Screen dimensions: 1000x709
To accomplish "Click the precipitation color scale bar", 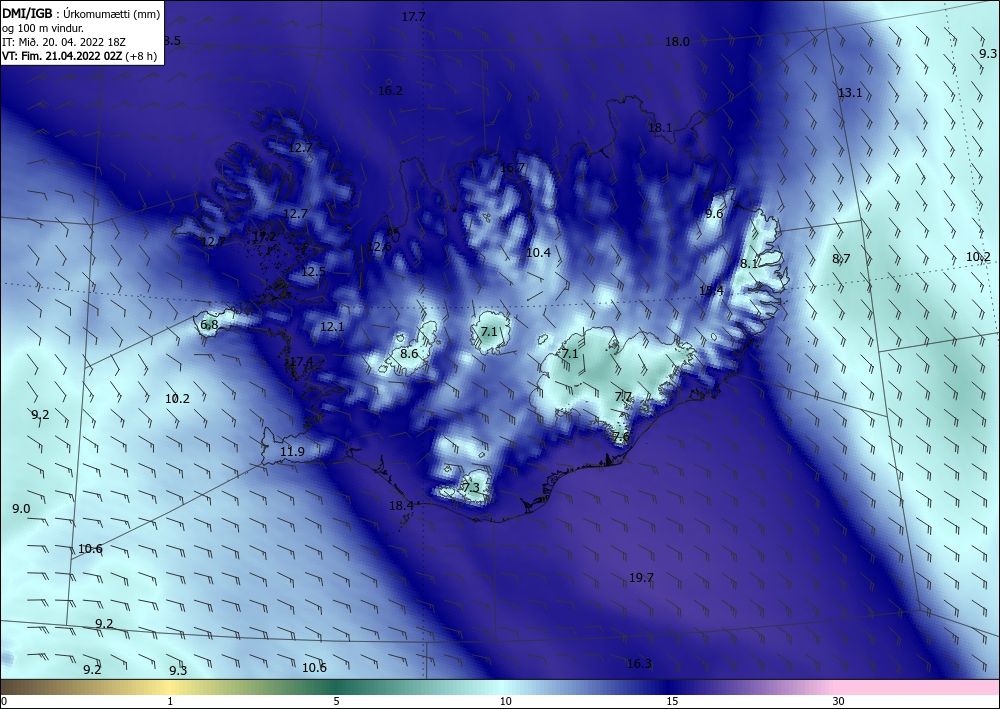I will tap(500, 687).
